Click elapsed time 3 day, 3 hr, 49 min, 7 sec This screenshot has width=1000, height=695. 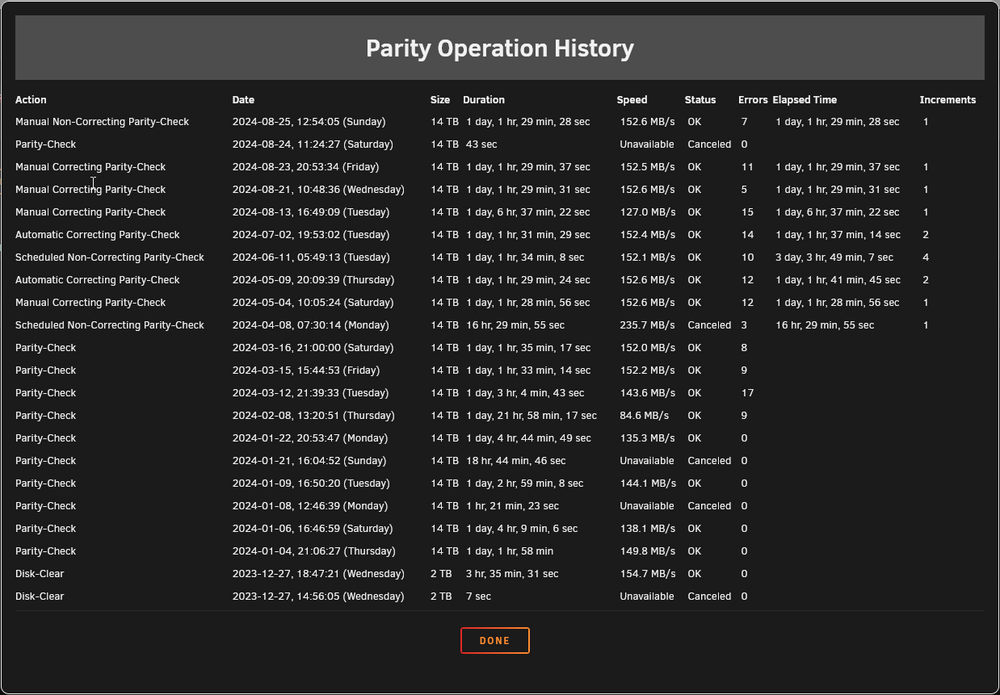point(834,258)
